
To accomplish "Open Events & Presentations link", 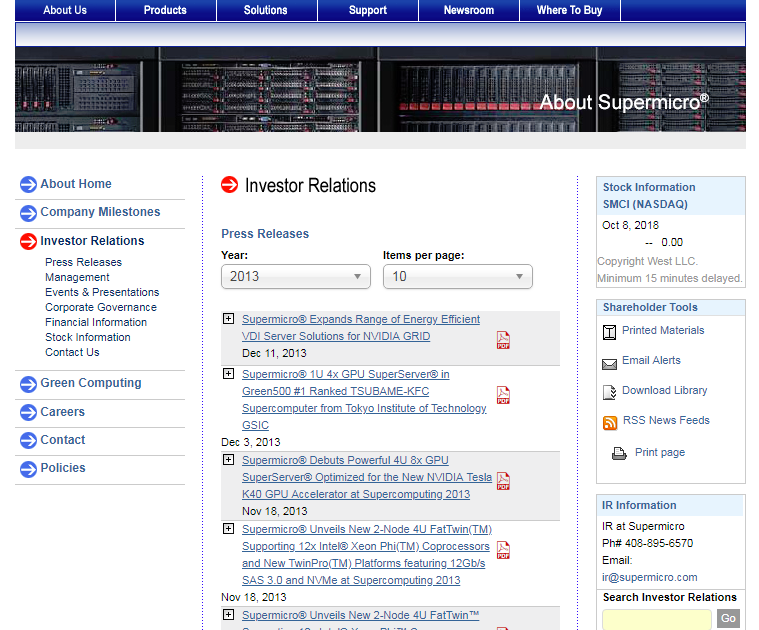I will click(102, 292).
